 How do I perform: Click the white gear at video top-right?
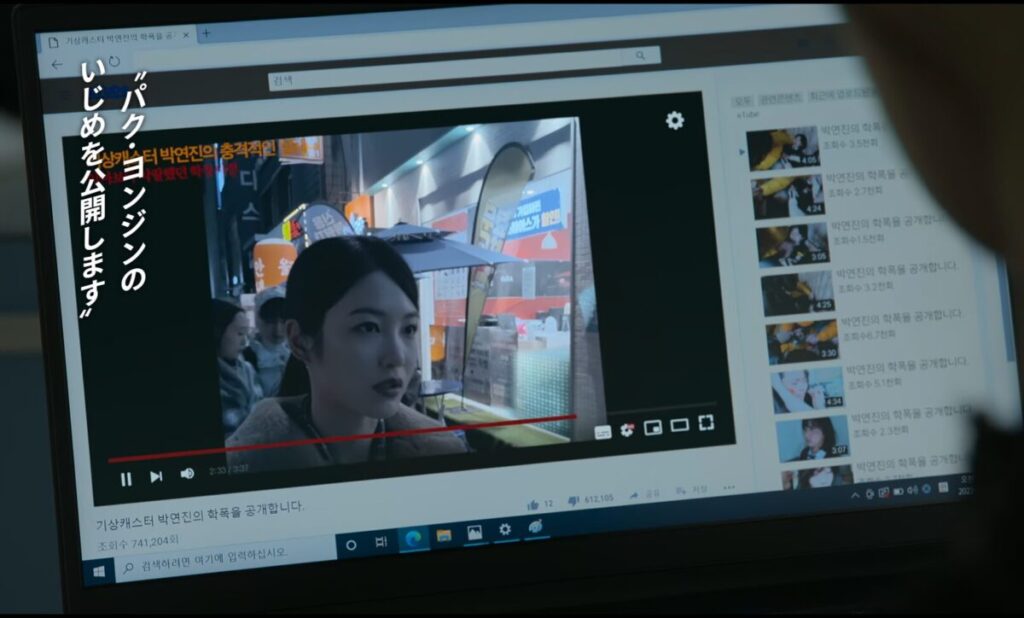point(675,120)
